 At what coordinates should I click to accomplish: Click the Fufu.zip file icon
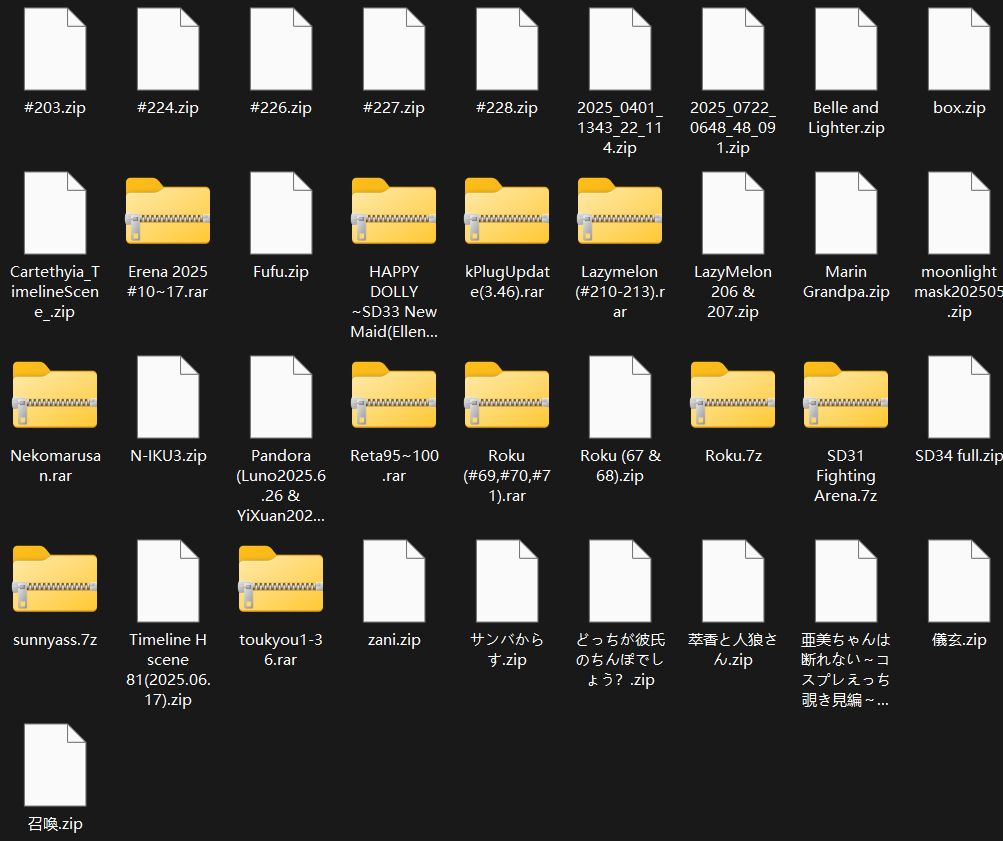pos(281,214)
